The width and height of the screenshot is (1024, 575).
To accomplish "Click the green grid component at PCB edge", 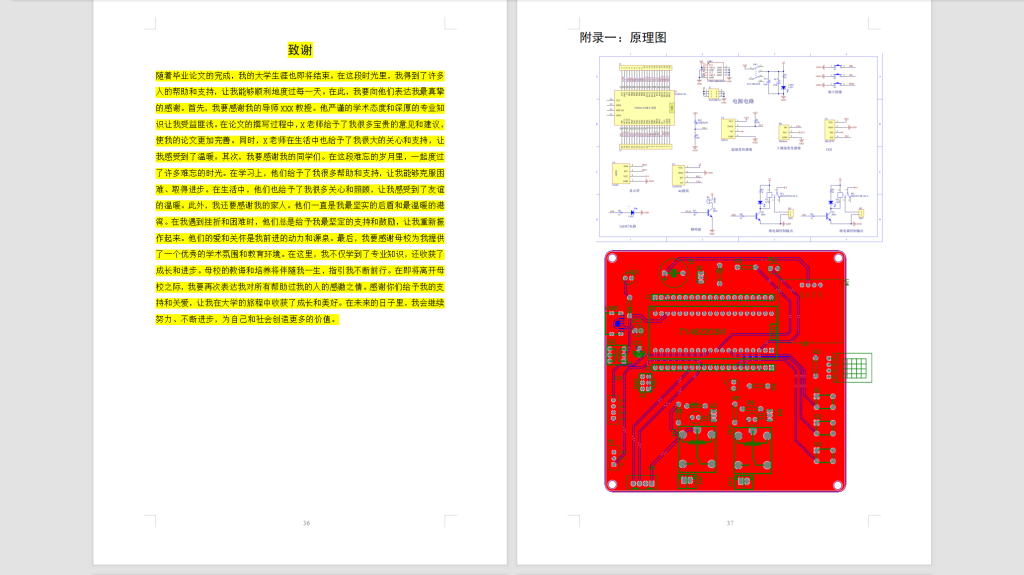I will pos(856,369).
